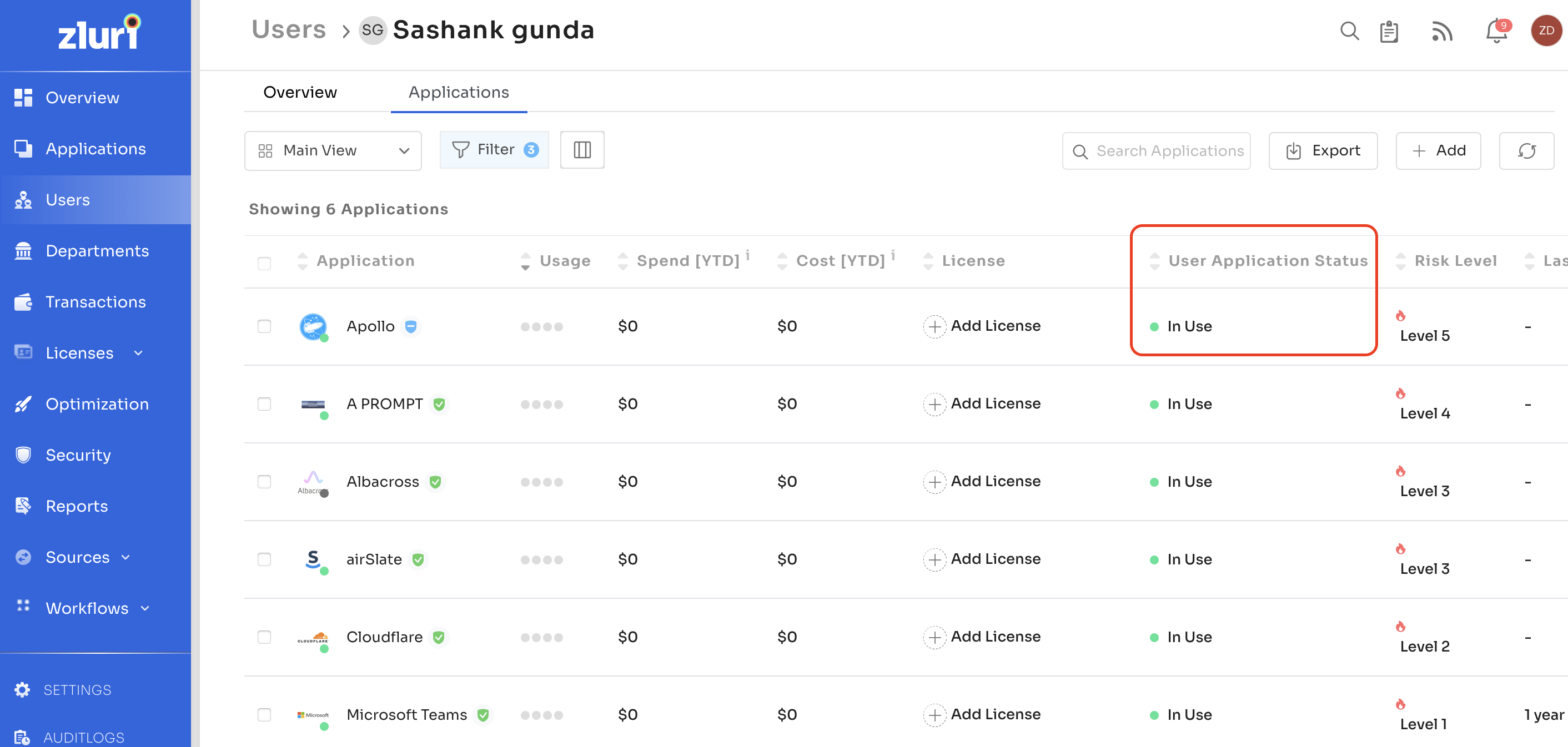
Task: Check the Apollo row checkbox
Action: pos(264,327)
